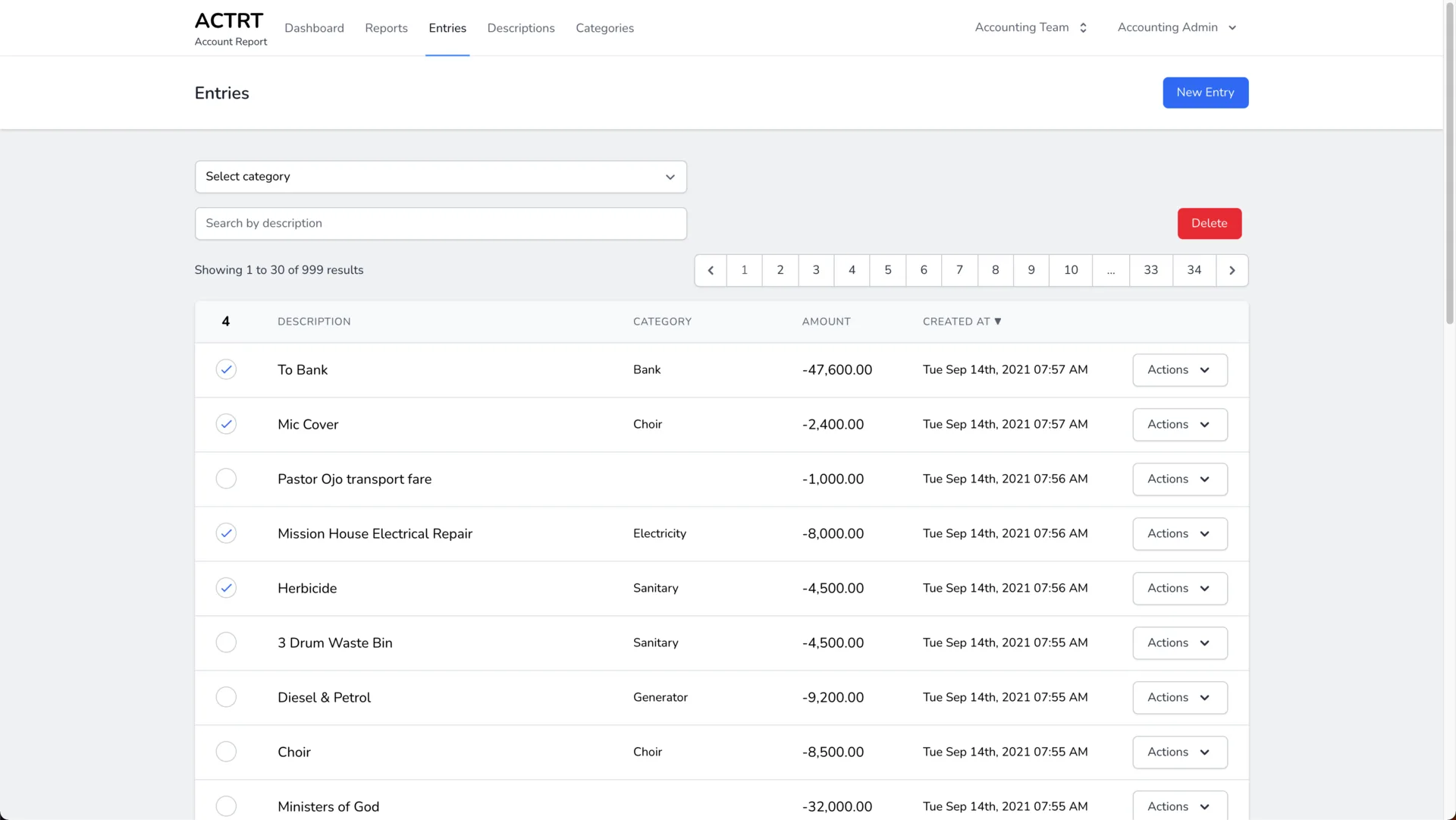1456x820 pixels.
Task: Uncheck the Herbicide entry
Action: pos(226,588)
